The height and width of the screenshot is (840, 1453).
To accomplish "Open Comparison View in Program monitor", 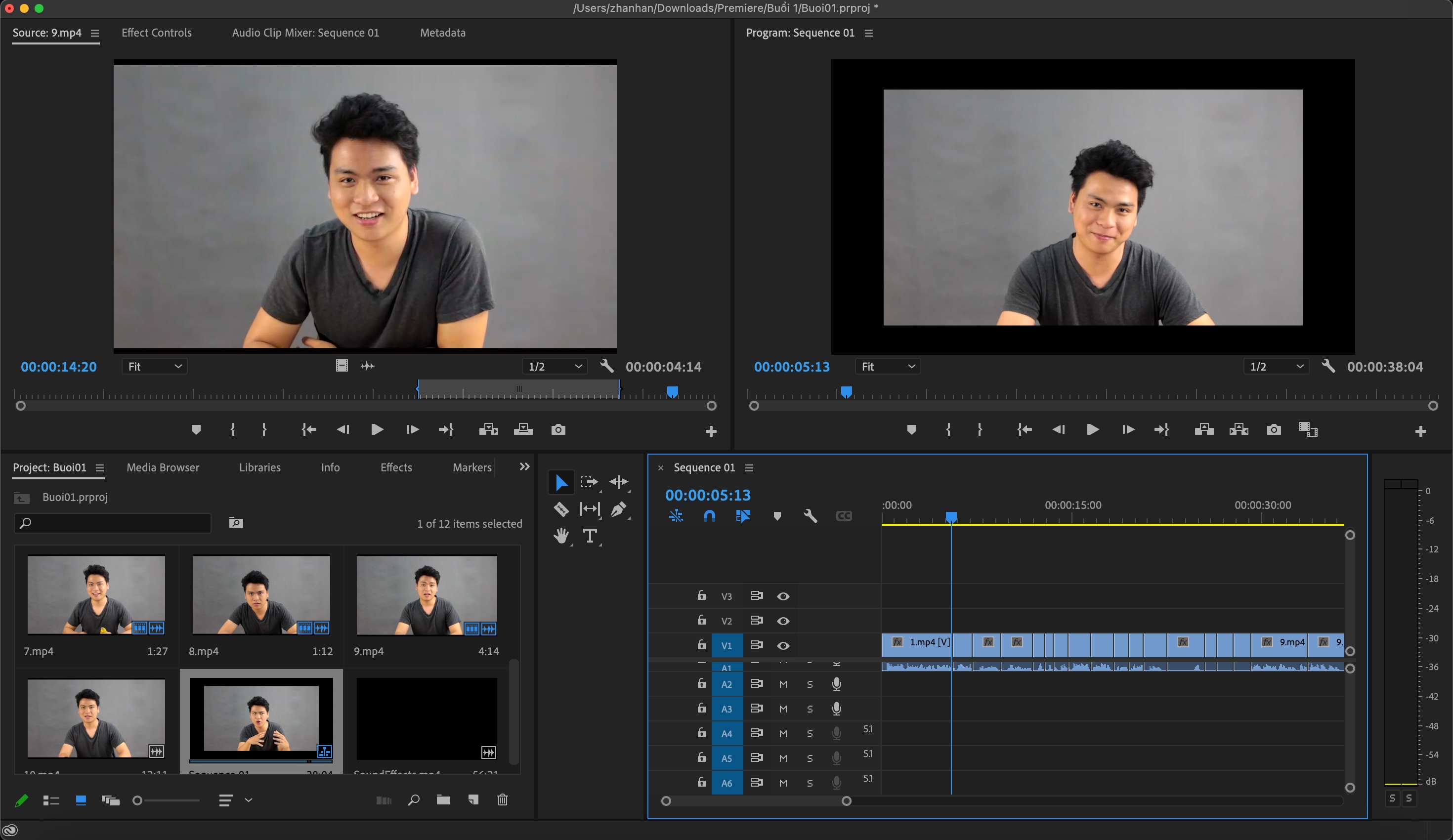I will (x=1308, y=429).
